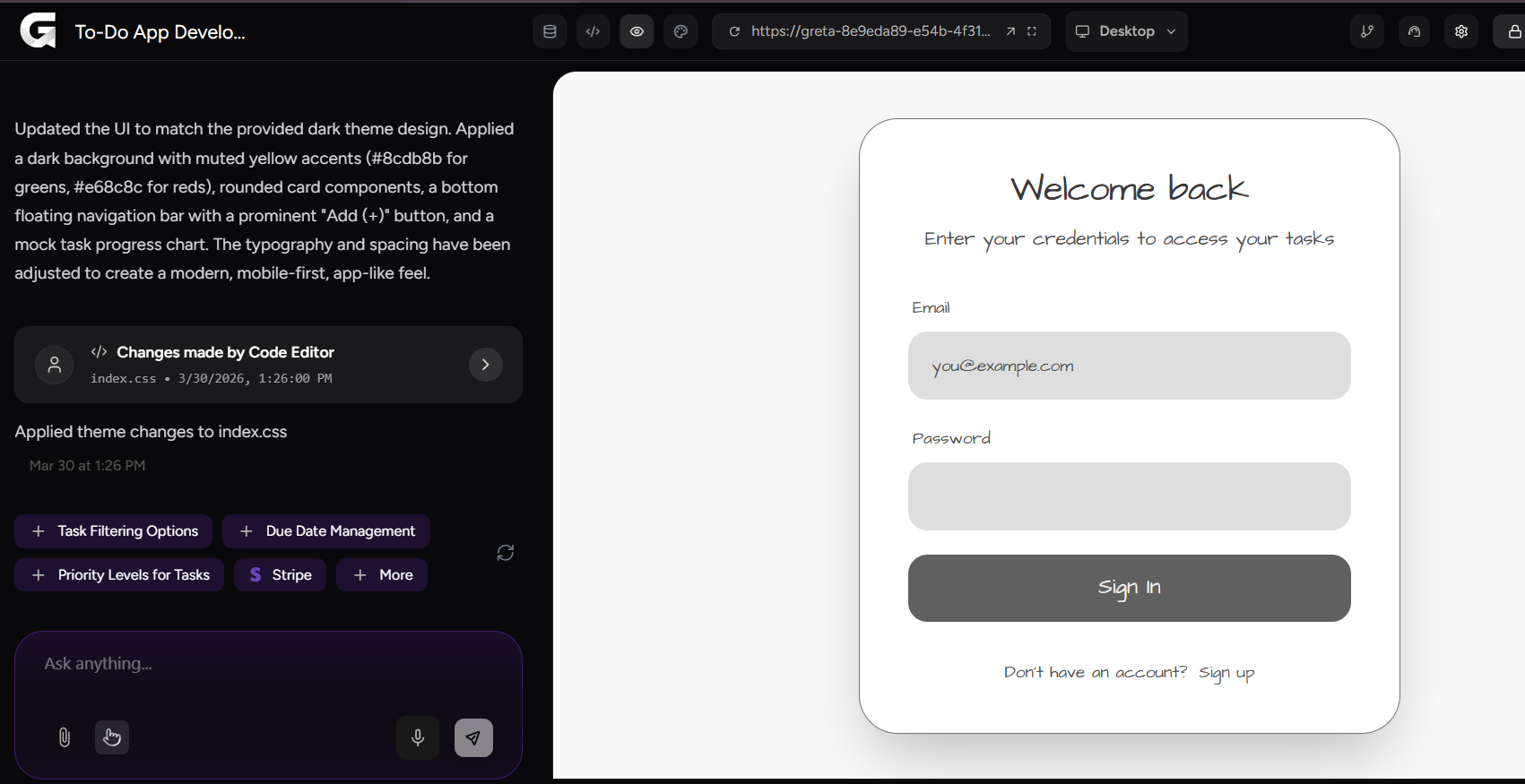The image size is (1525, 784).
Task: Switch to the code view icon
Action: [x=593, y=31]
